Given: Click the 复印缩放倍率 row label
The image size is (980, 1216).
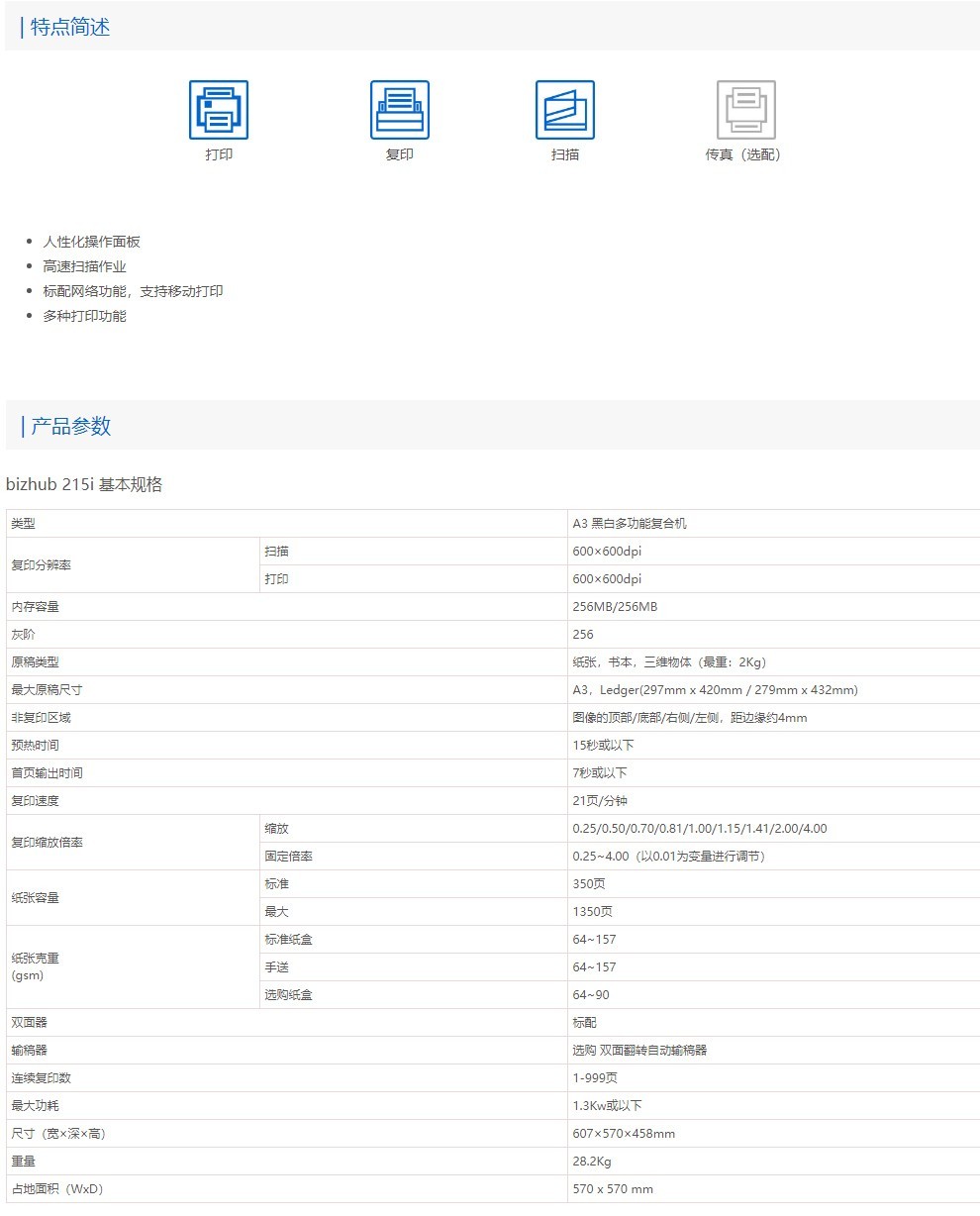Looking at the screenshot, I should (47, 843).
